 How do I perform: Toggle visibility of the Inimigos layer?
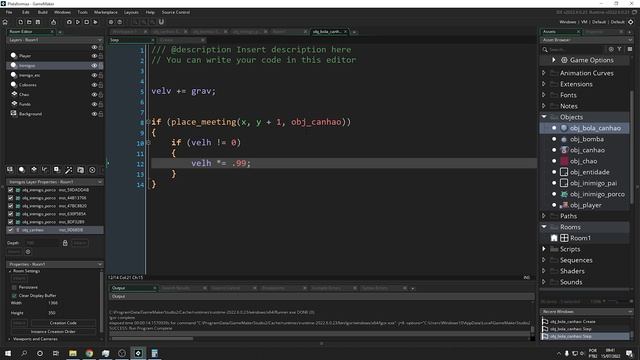pyautogui.click(x=94, y=66)
